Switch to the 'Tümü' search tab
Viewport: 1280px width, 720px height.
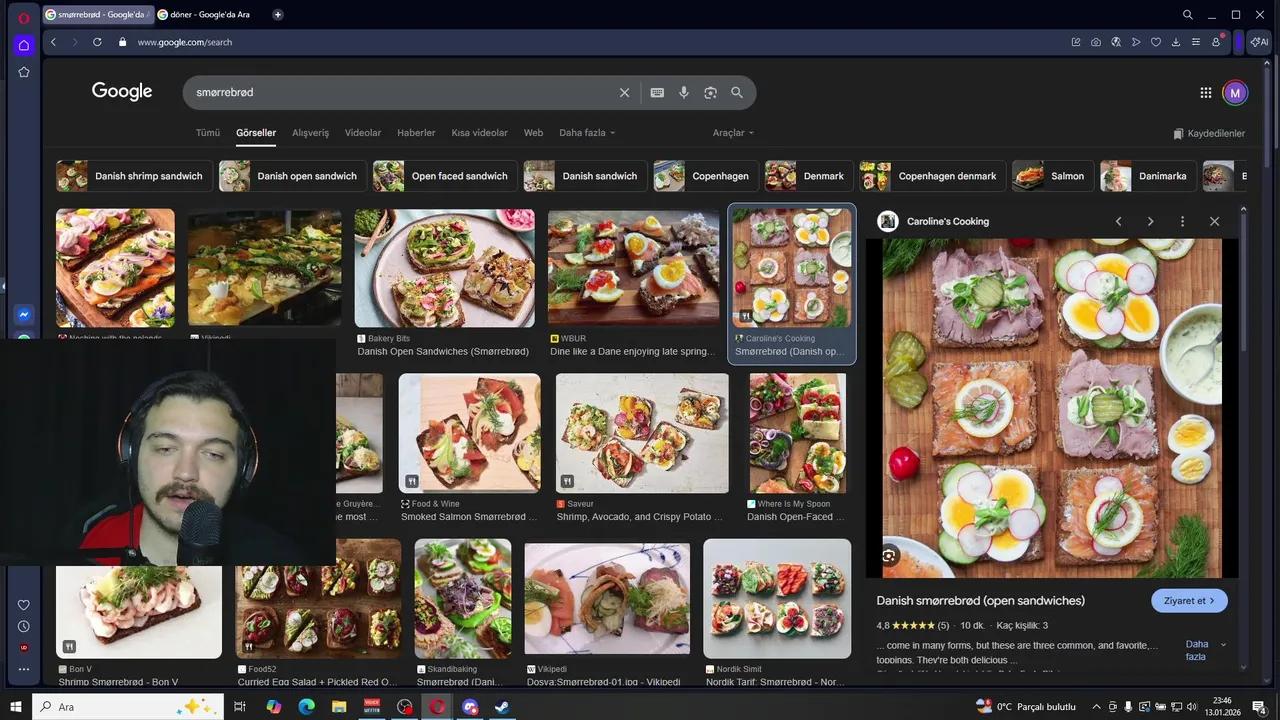click(x=208, y=133)
